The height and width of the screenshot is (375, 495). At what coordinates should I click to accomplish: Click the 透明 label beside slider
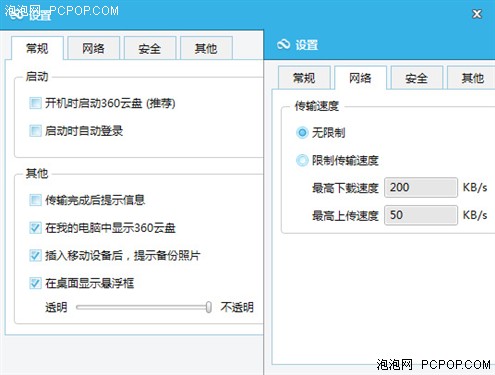56,307
